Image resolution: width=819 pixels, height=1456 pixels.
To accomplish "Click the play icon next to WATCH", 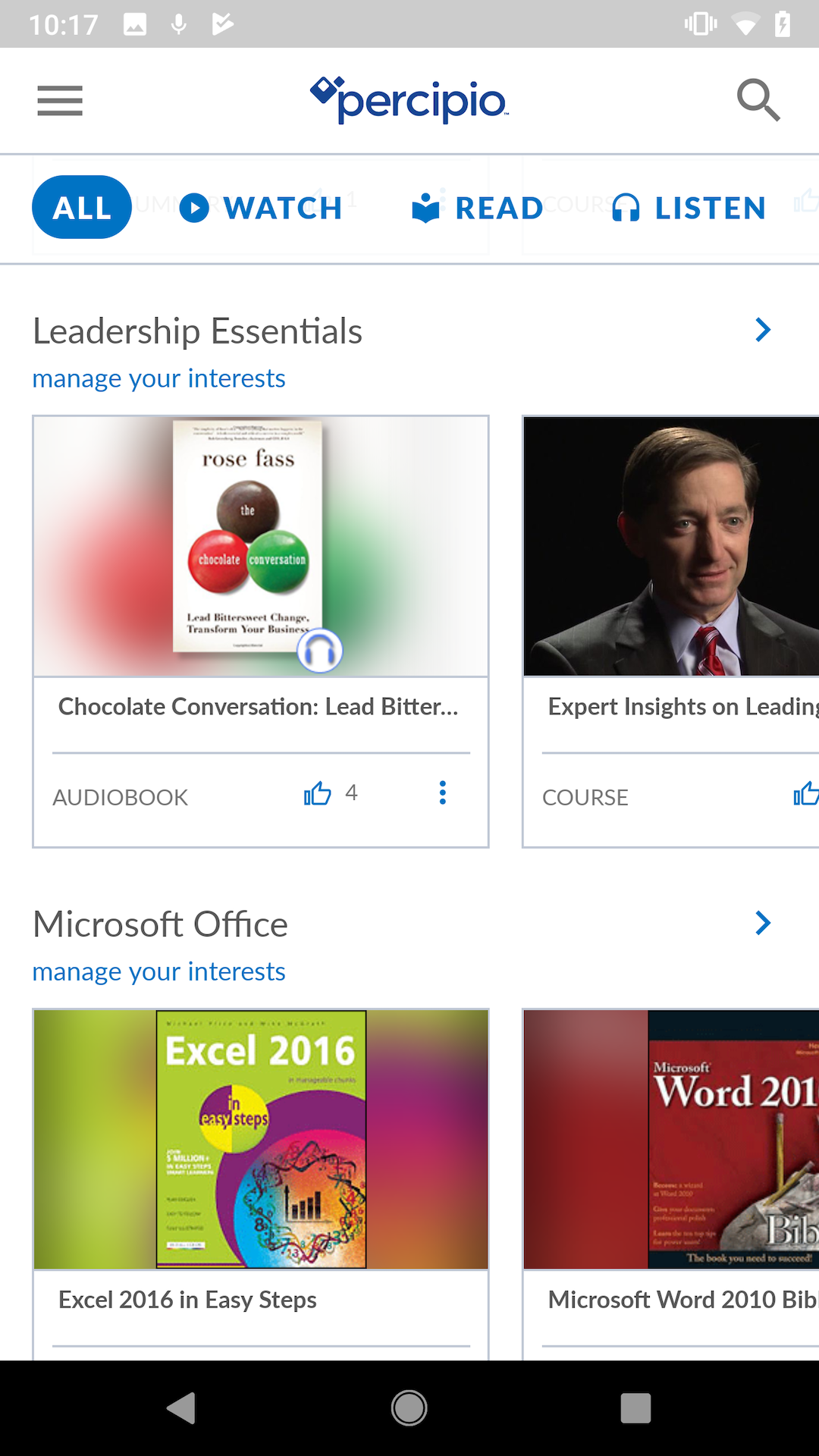I will pyautogui.click(x=195, y=207).
